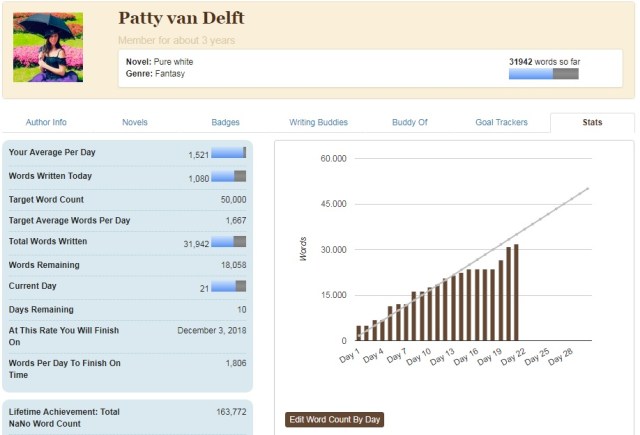
Task: Click the Words Written Today progress bar
Action: tap(228, 176)
